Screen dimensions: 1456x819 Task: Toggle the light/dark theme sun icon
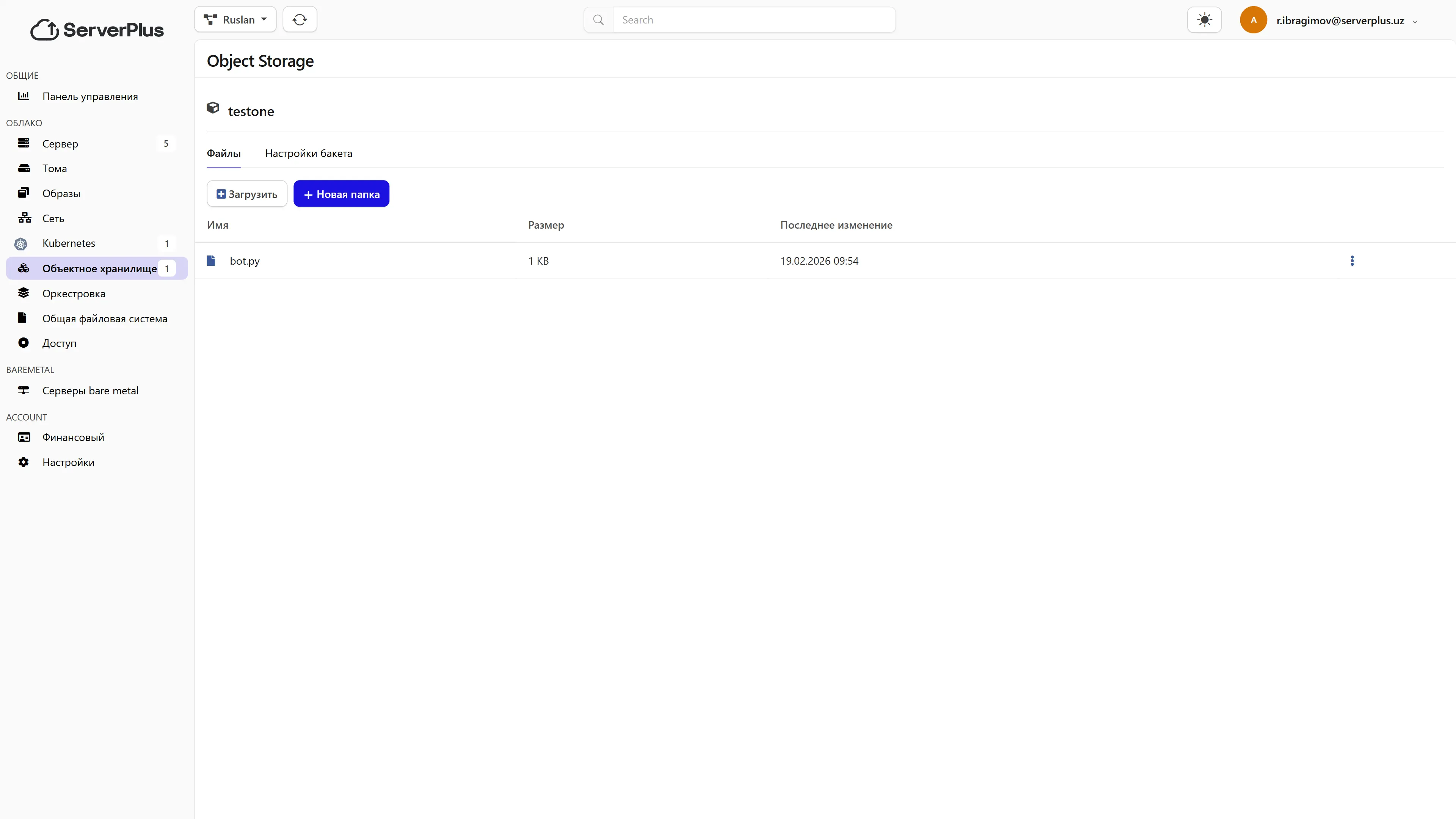1204,20
